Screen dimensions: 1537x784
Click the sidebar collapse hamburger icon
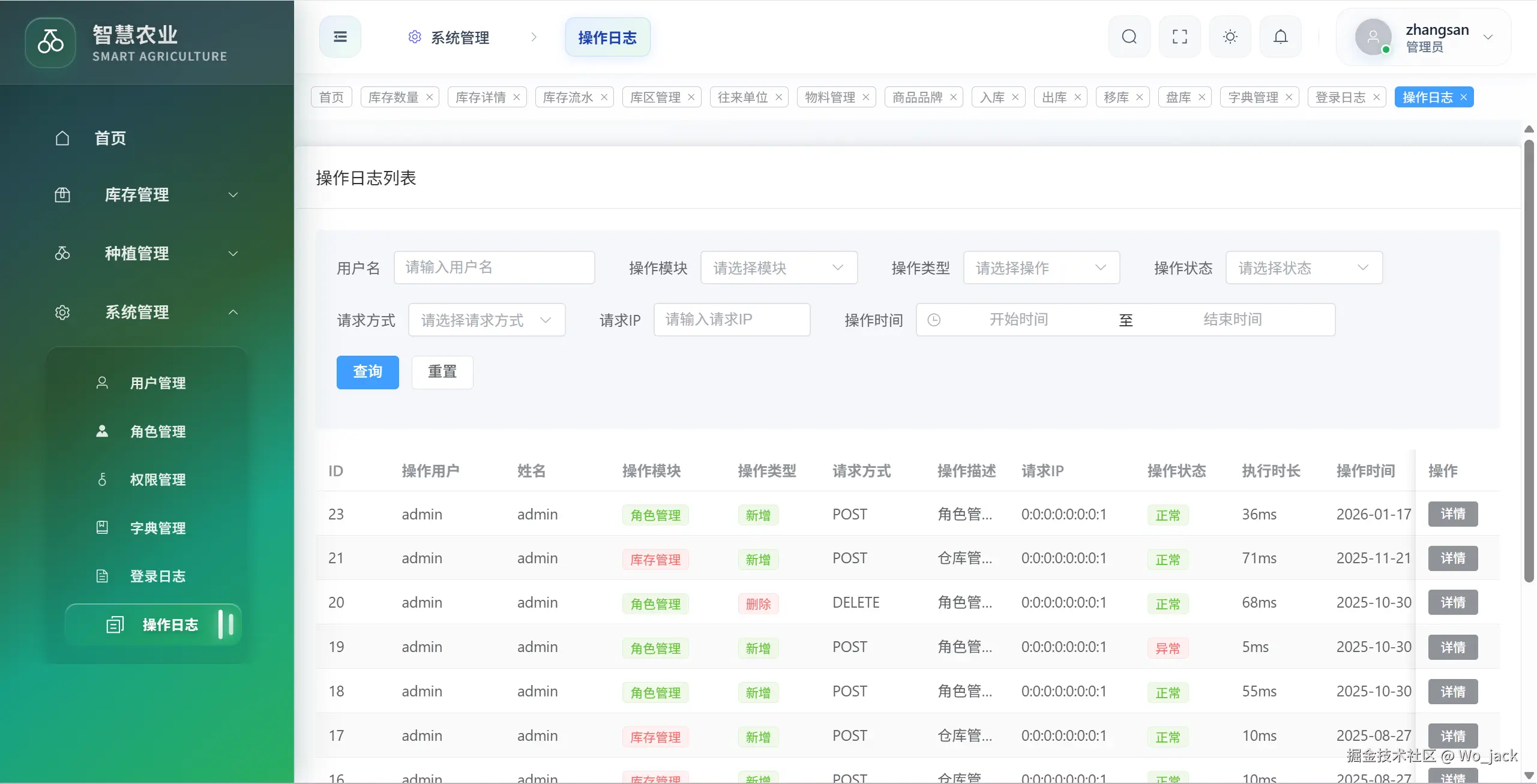340,37
